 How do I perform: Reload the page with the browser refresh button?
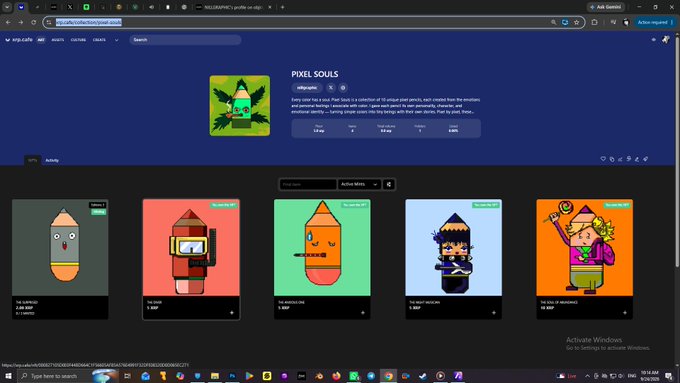pos(33,22)
